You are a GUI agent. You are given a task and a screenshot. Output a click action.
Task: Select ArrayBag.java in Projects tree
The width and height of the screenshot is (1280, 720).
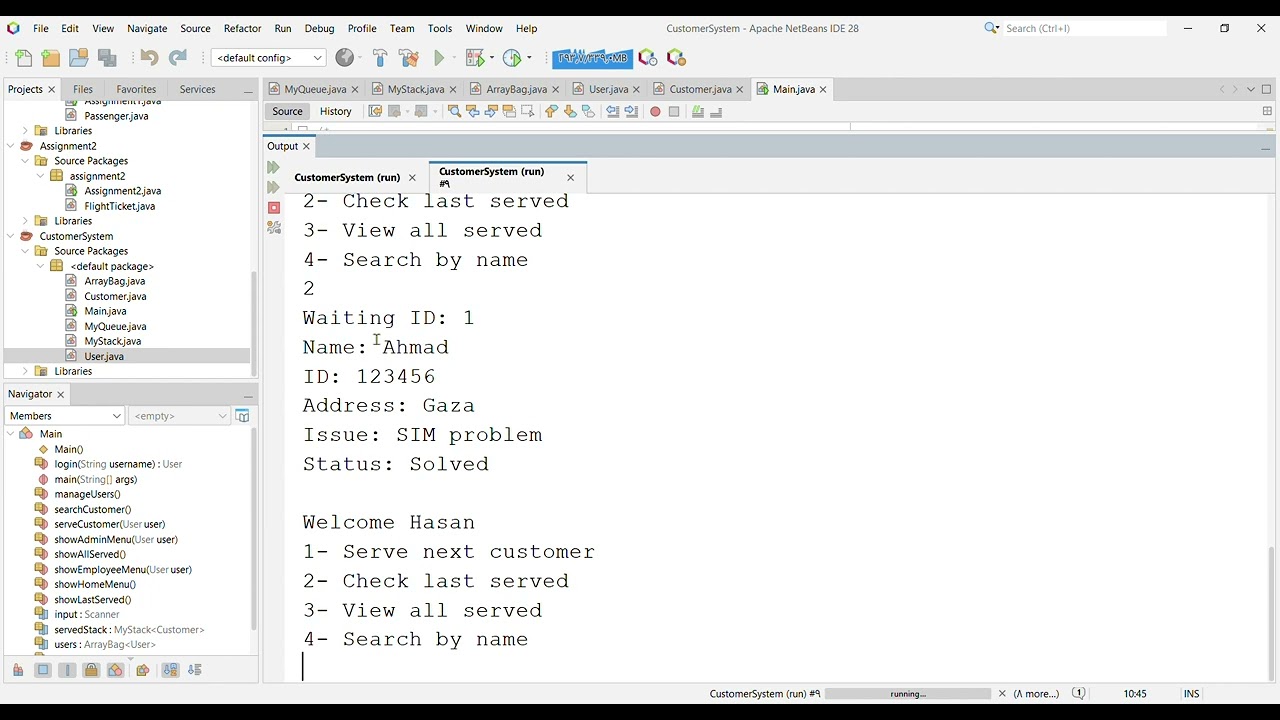(x=114, y=281)
